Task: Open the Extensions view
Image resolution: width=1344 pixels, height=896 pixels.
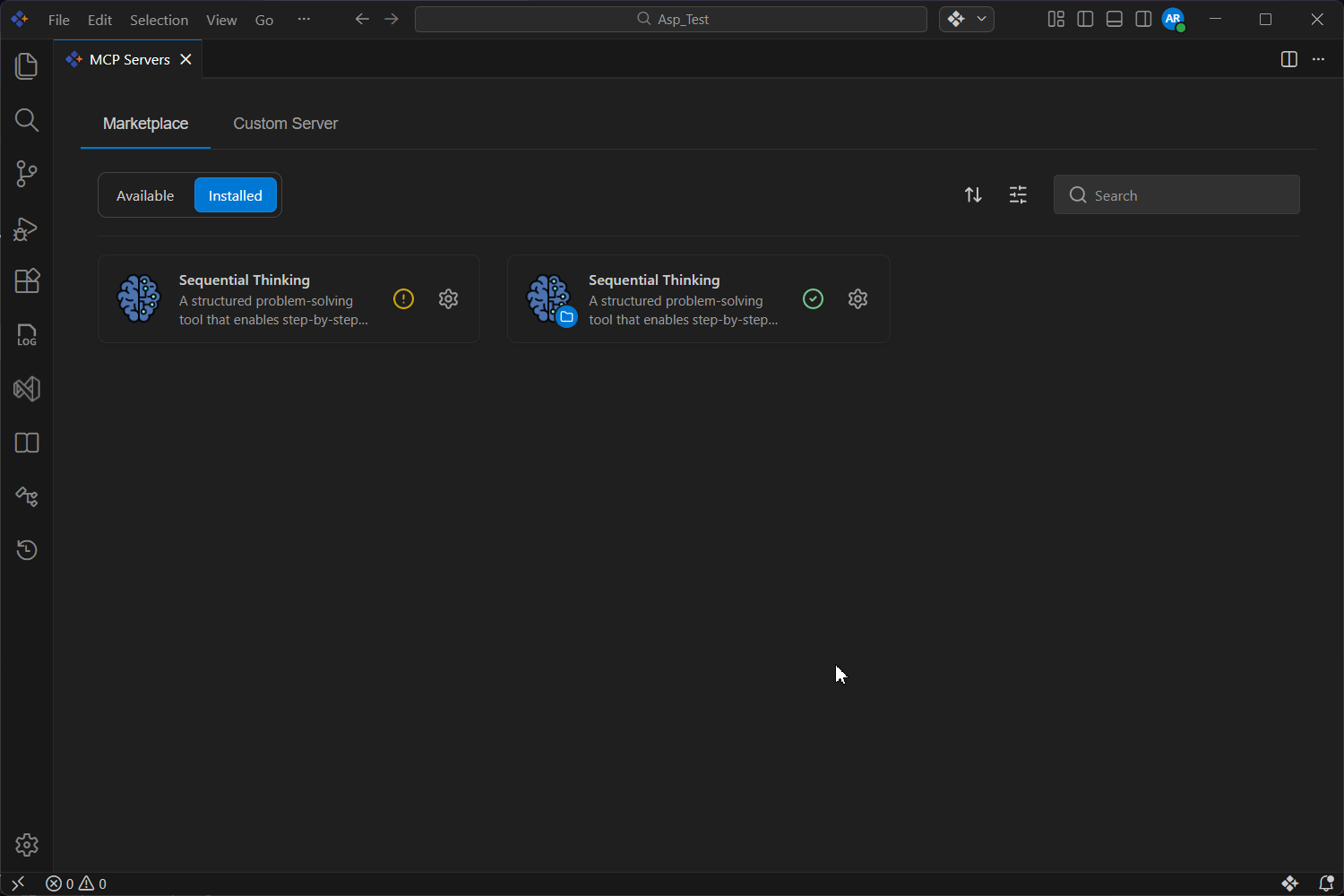Action: (x=27, y=281)
